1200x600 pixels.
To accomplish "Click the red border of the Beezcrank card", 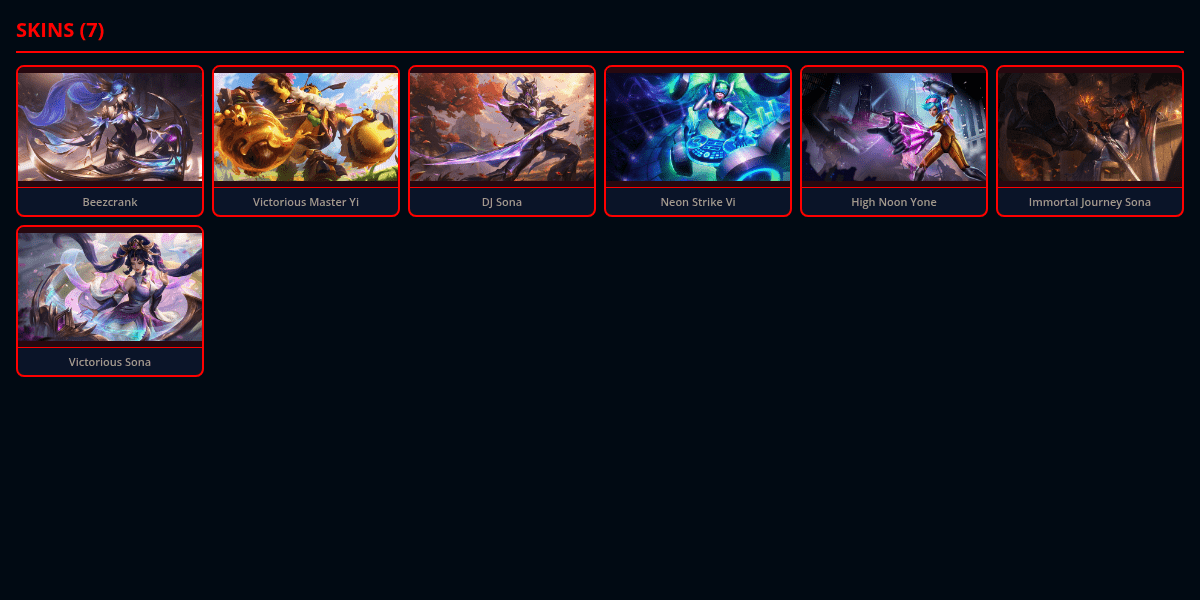I will (x=17, y=141).
